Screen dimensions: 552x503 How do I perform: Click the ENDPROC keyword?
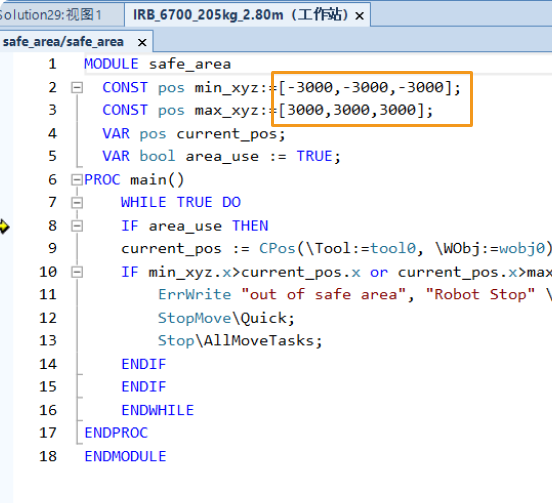point(116,433)
